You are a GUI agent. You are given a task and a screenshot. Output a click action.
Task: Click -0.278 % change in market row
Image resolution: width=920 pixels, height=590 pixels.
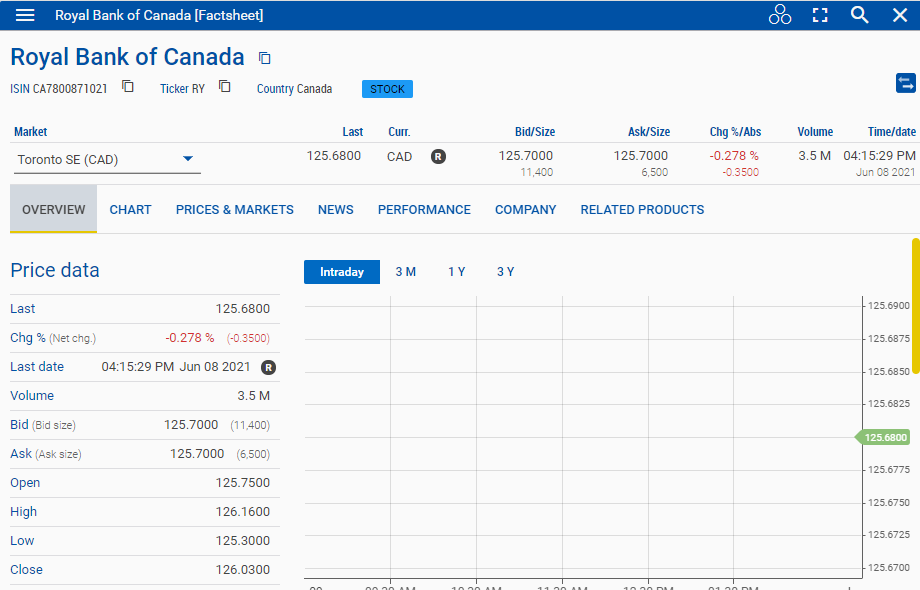pyautogui.click(x=733, y=156)
